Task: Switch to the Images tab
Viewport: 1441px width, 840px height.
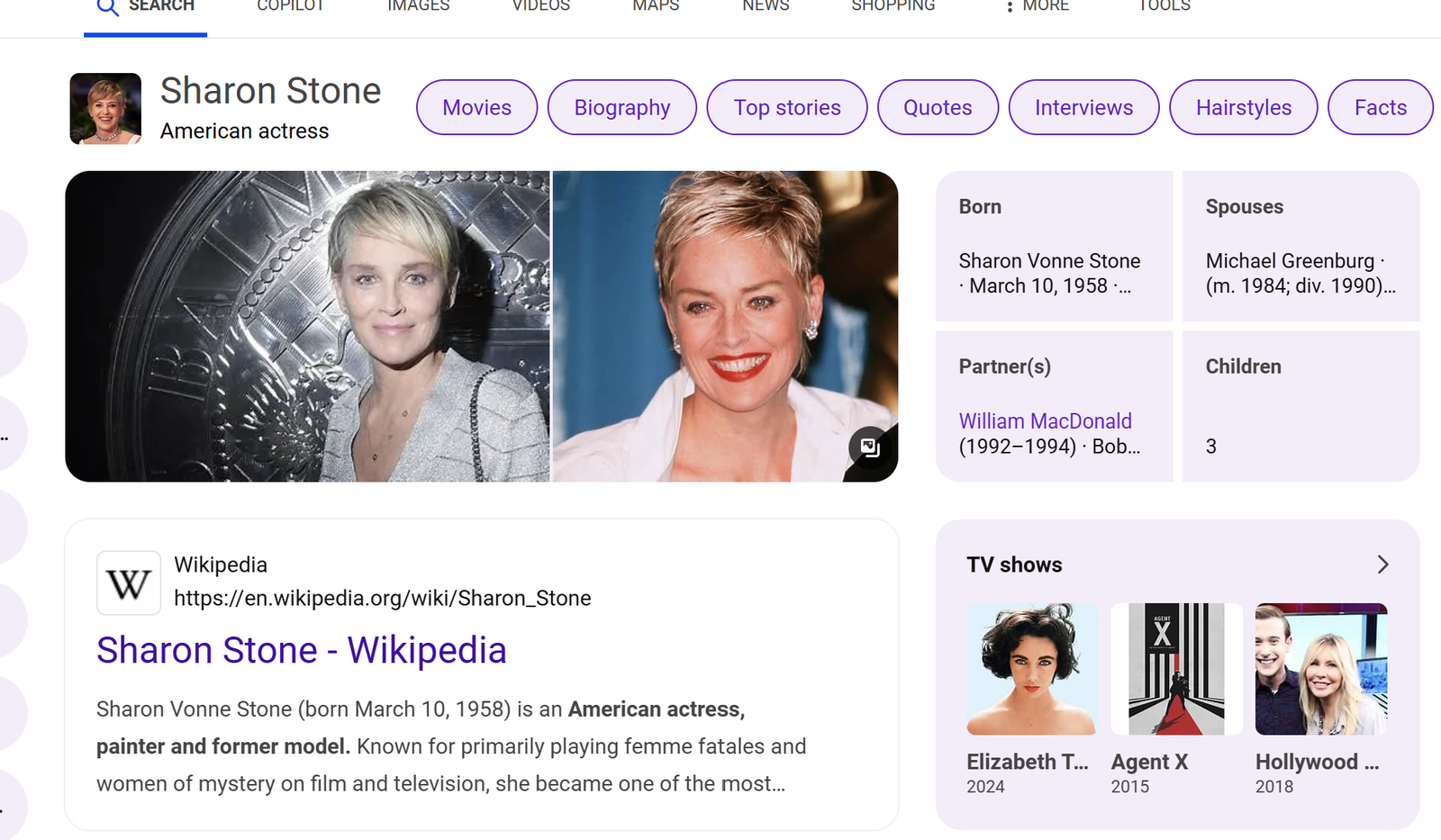Action: pos(418,7)
